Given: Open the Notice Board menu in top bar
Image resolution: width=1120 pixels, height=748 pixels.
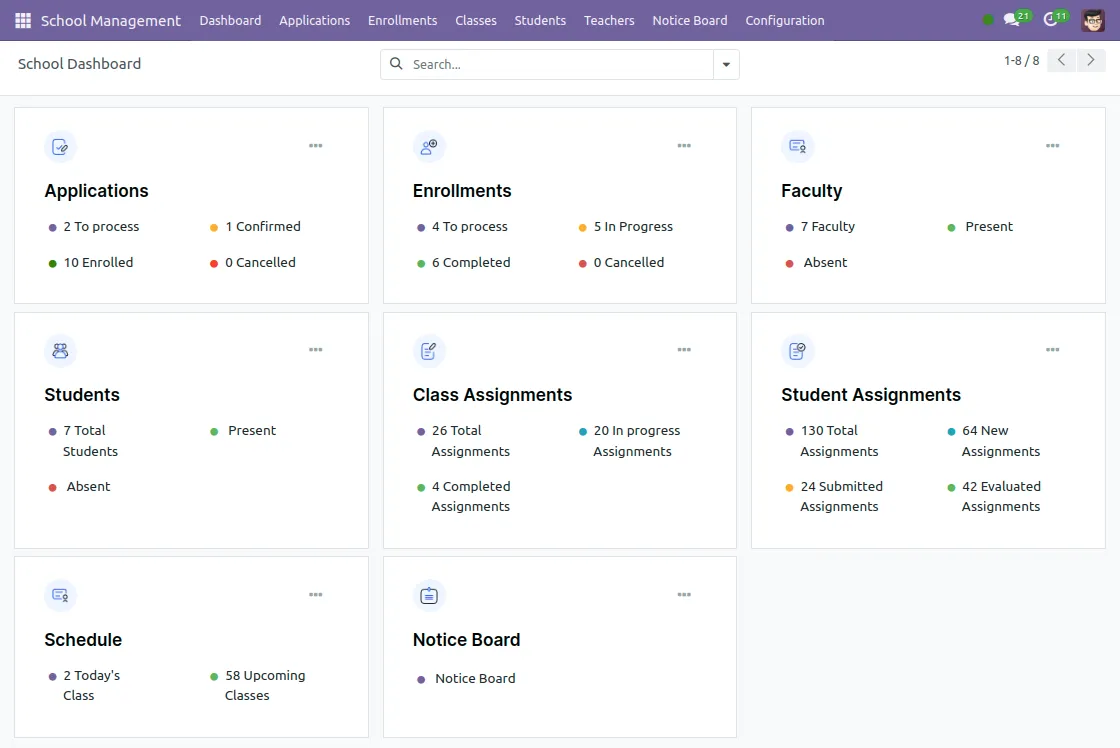Looking at the screenshot, I should point(689,21).
